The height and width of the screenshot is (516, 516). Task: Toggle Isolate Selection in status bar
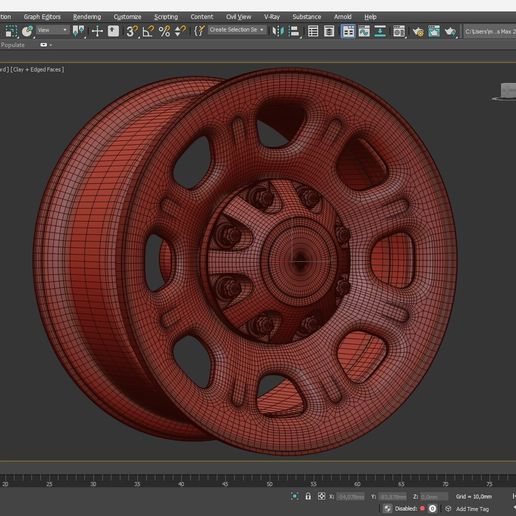pyautogui.click(x=295, y=496)
